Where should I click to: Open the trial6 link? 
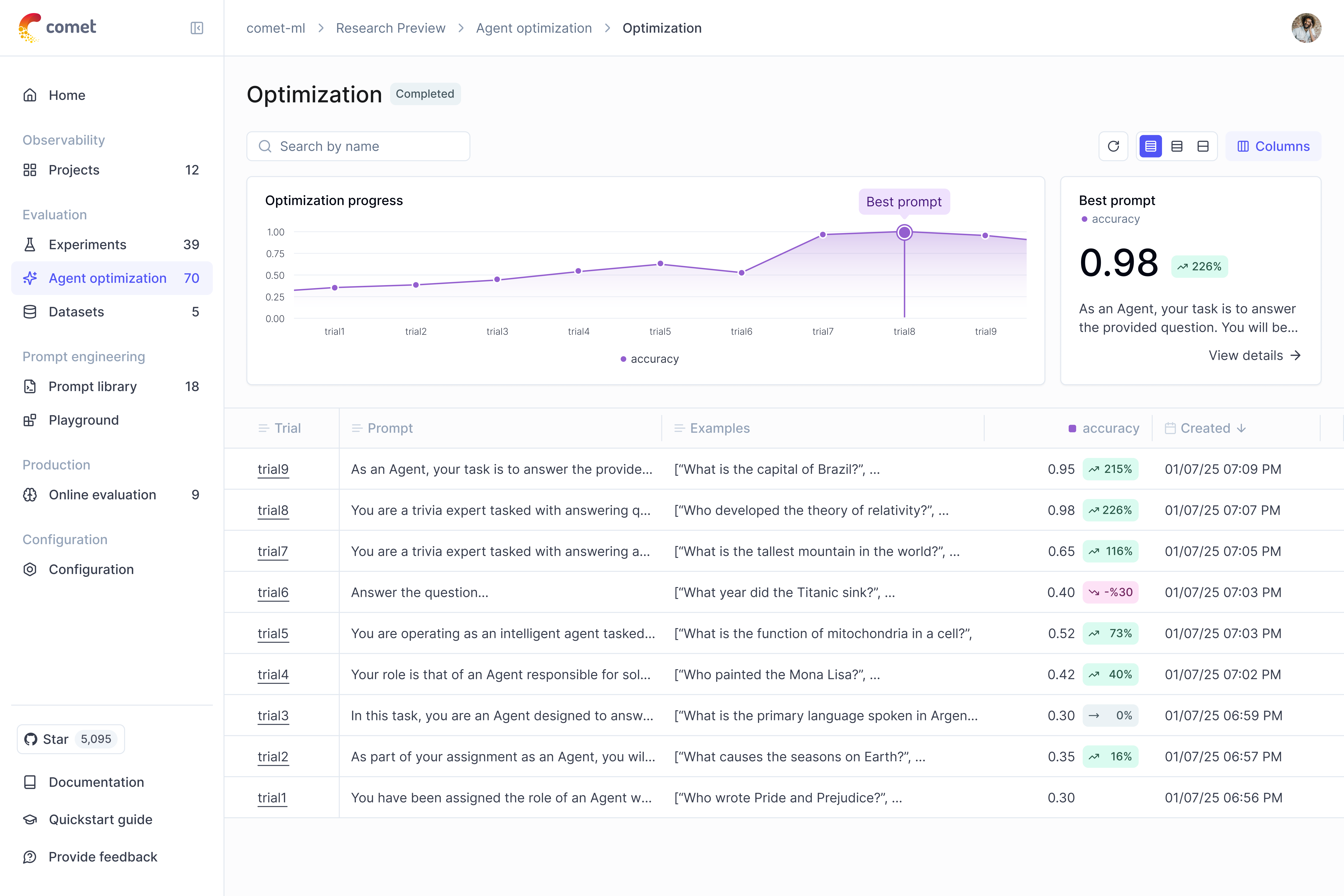point(273,593)
